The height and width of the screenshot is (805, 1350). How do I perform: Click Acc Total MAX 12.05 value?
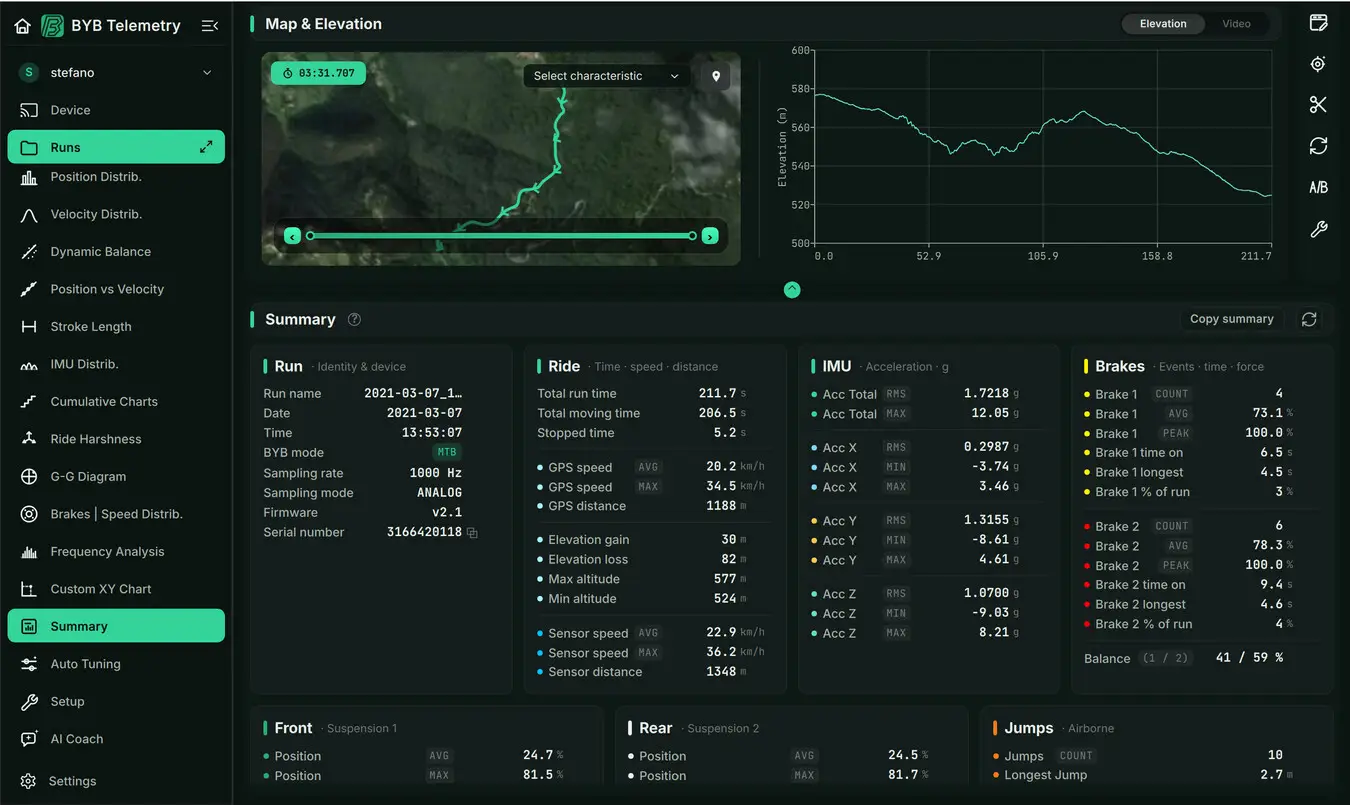tap(990, 413)
